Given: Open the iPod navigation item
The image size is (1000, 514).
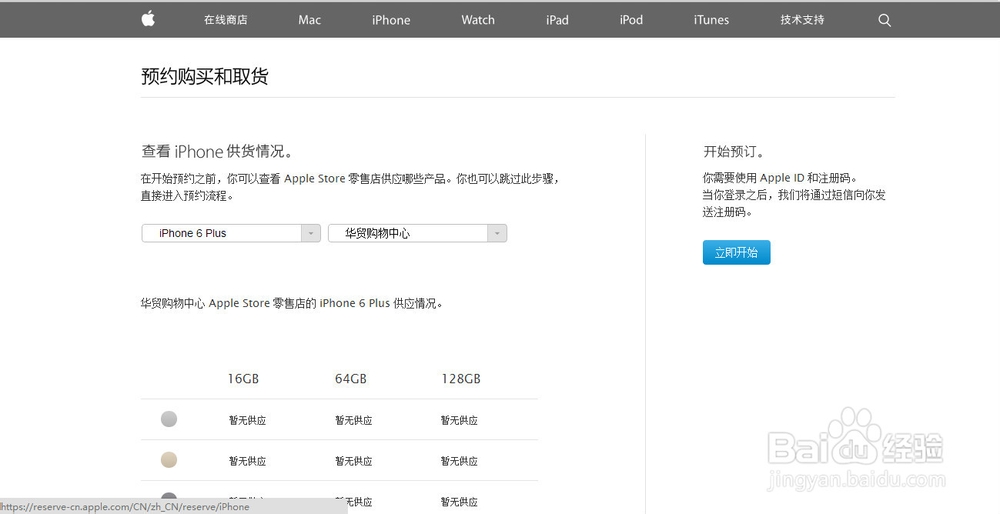Looking at the screenshot, I should click(x=631, y=20).
